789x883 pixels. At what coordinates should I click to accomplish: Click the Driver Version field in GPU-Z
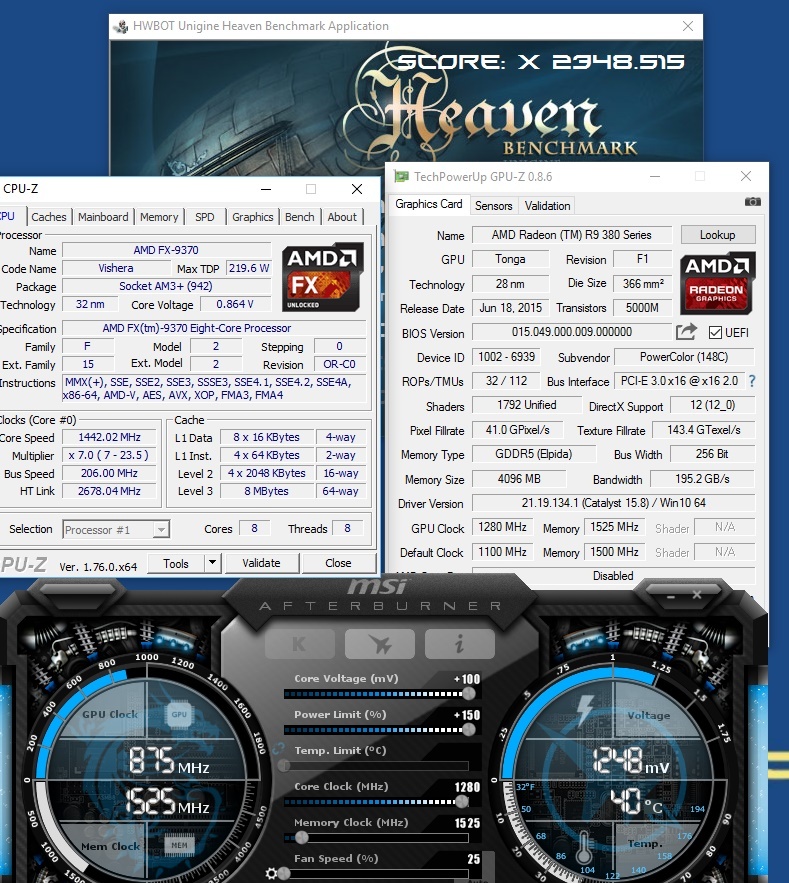point(613,503)
